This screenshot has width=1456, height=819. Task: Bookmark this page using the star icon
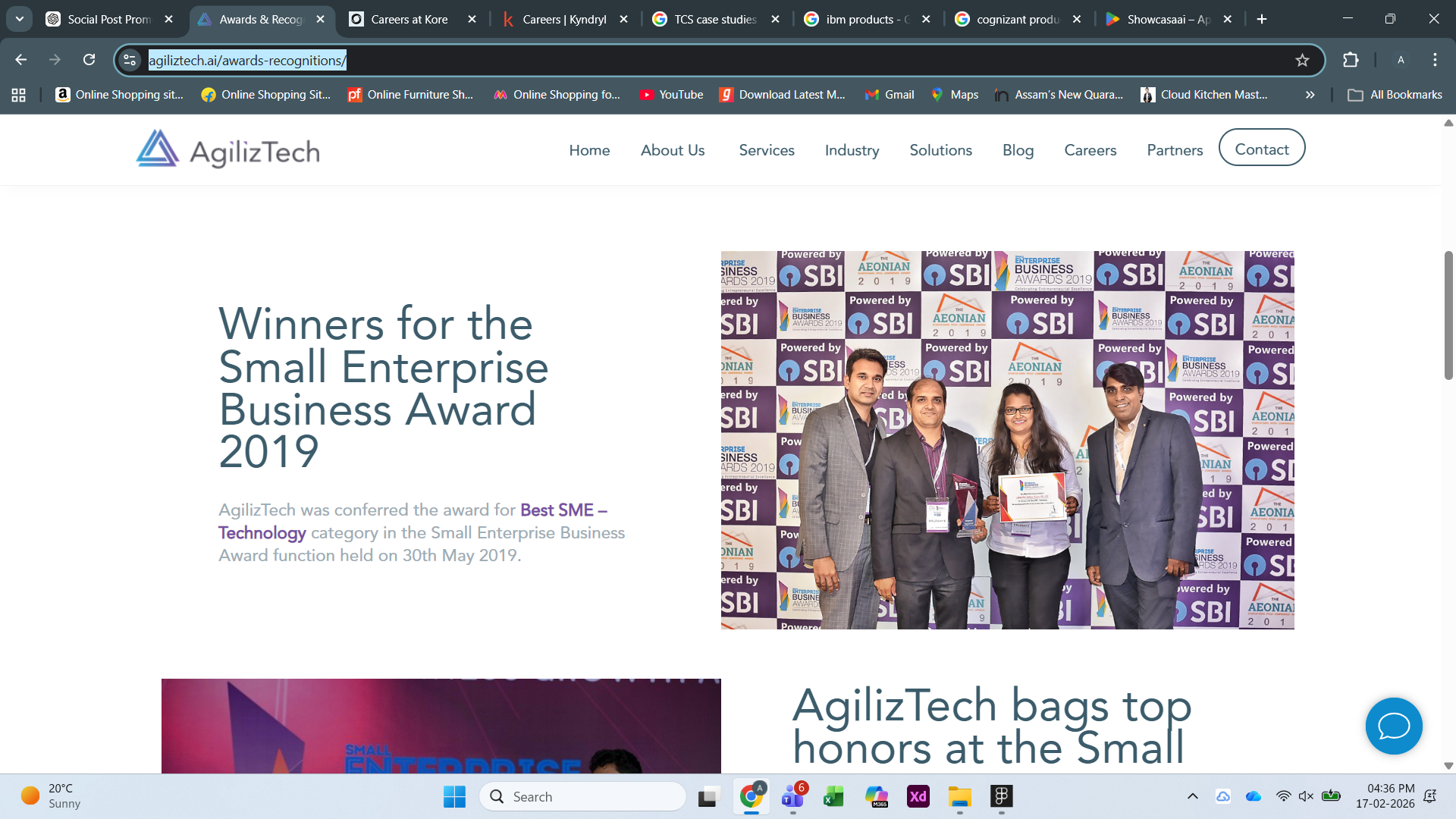click(x=1302, y=59)
